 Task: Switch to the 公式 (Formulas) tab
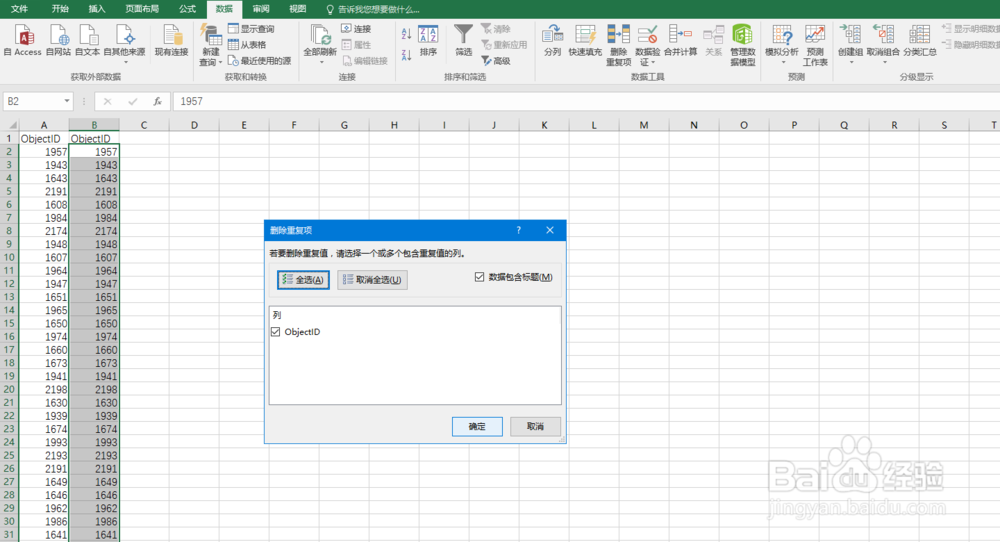[x=188, y=9]
